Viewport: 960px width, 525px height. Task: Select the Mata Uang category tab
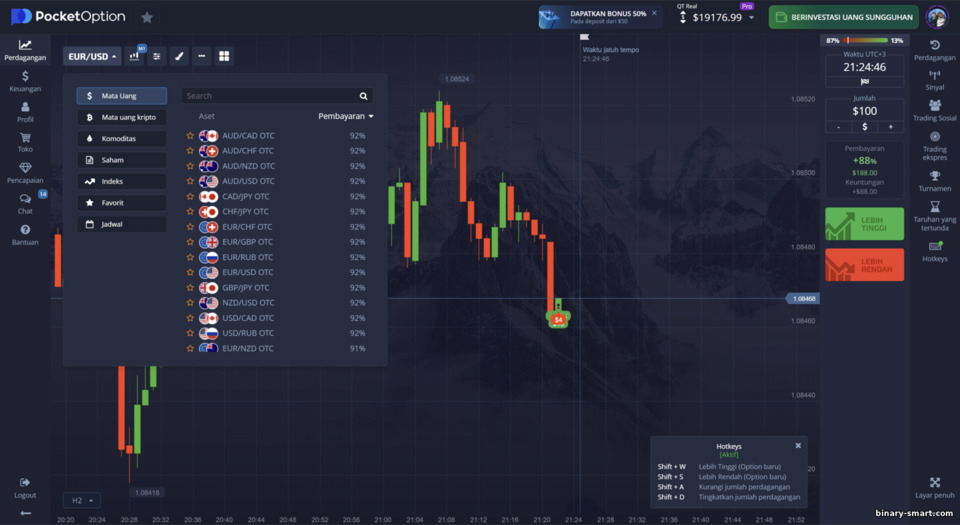pyautogui.click(x=121, y=95)
